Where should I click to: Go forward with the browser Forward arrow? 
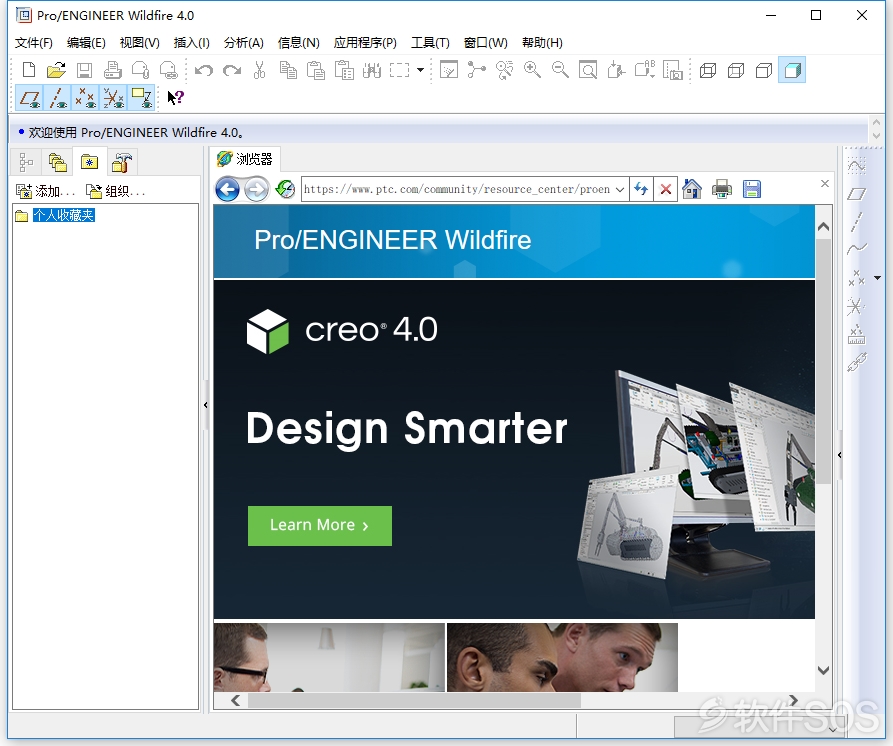pos(256,189)
